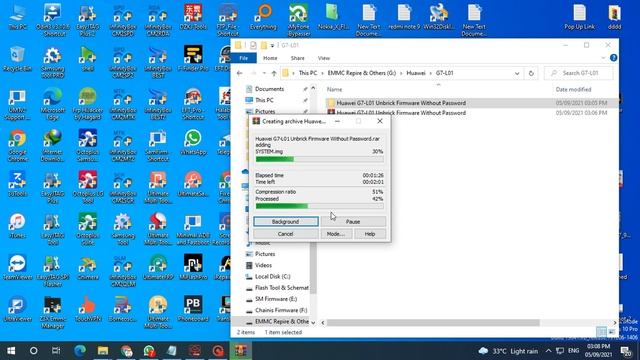Viewport: 640px width, 360px height.
Task: Open recent locations dropdown arrow
Action: click(264, 73)
